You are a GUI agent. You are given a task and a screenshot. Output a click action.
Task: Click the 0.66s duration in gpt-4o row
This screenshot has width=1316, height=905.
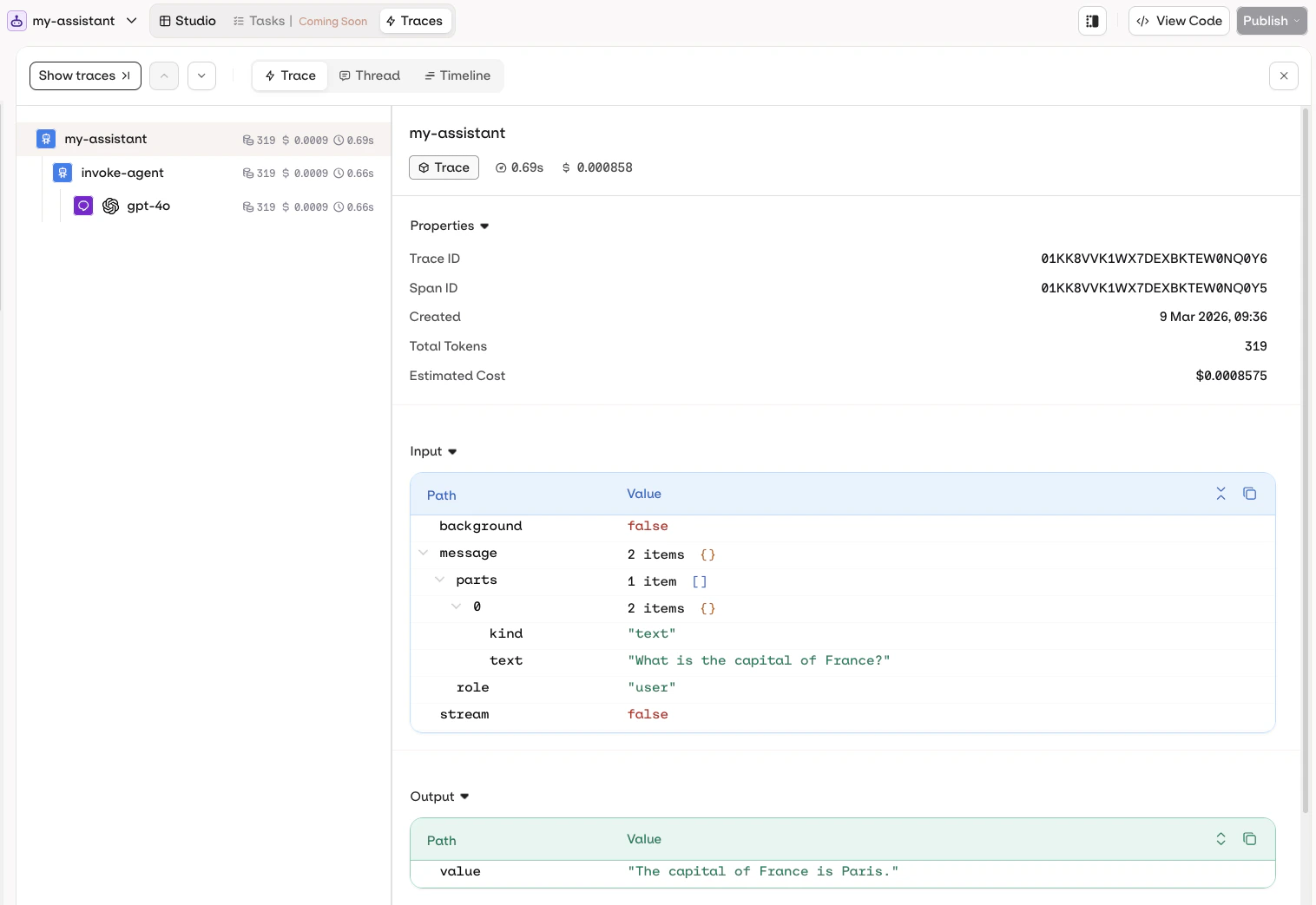coord(354,207)
